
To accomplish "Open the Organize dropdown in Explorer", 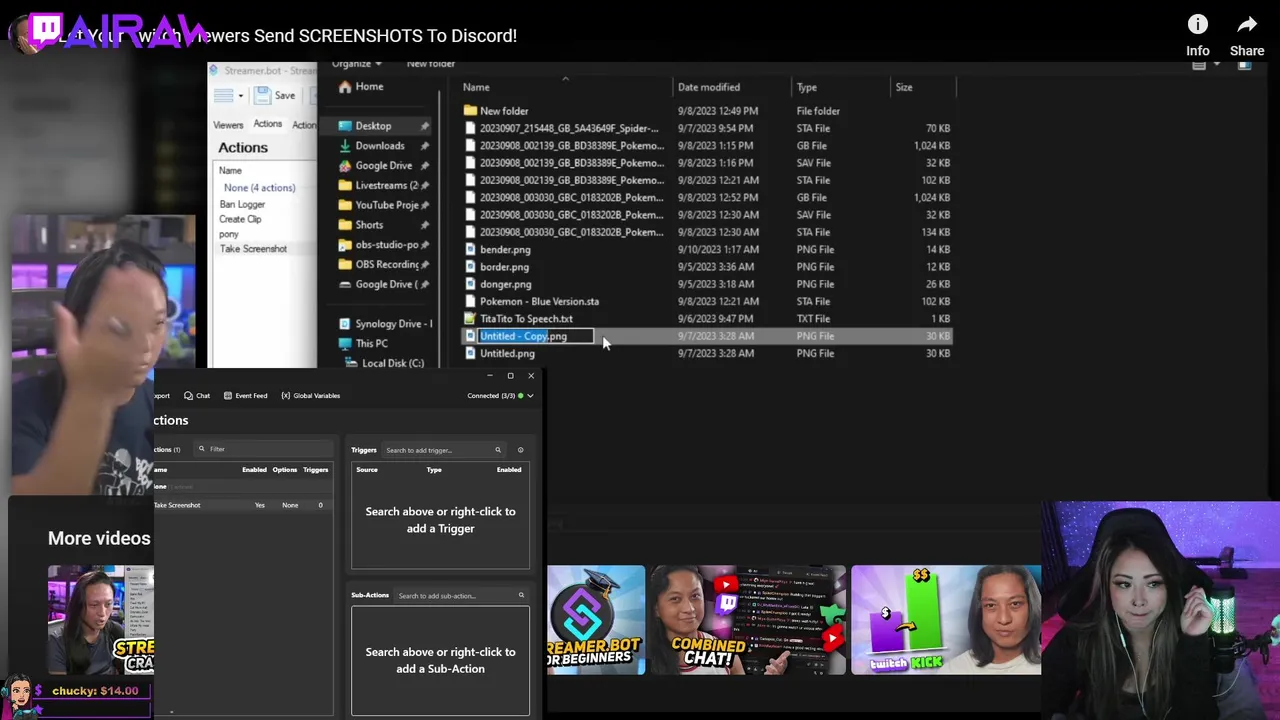I will (x=357, y=64).
